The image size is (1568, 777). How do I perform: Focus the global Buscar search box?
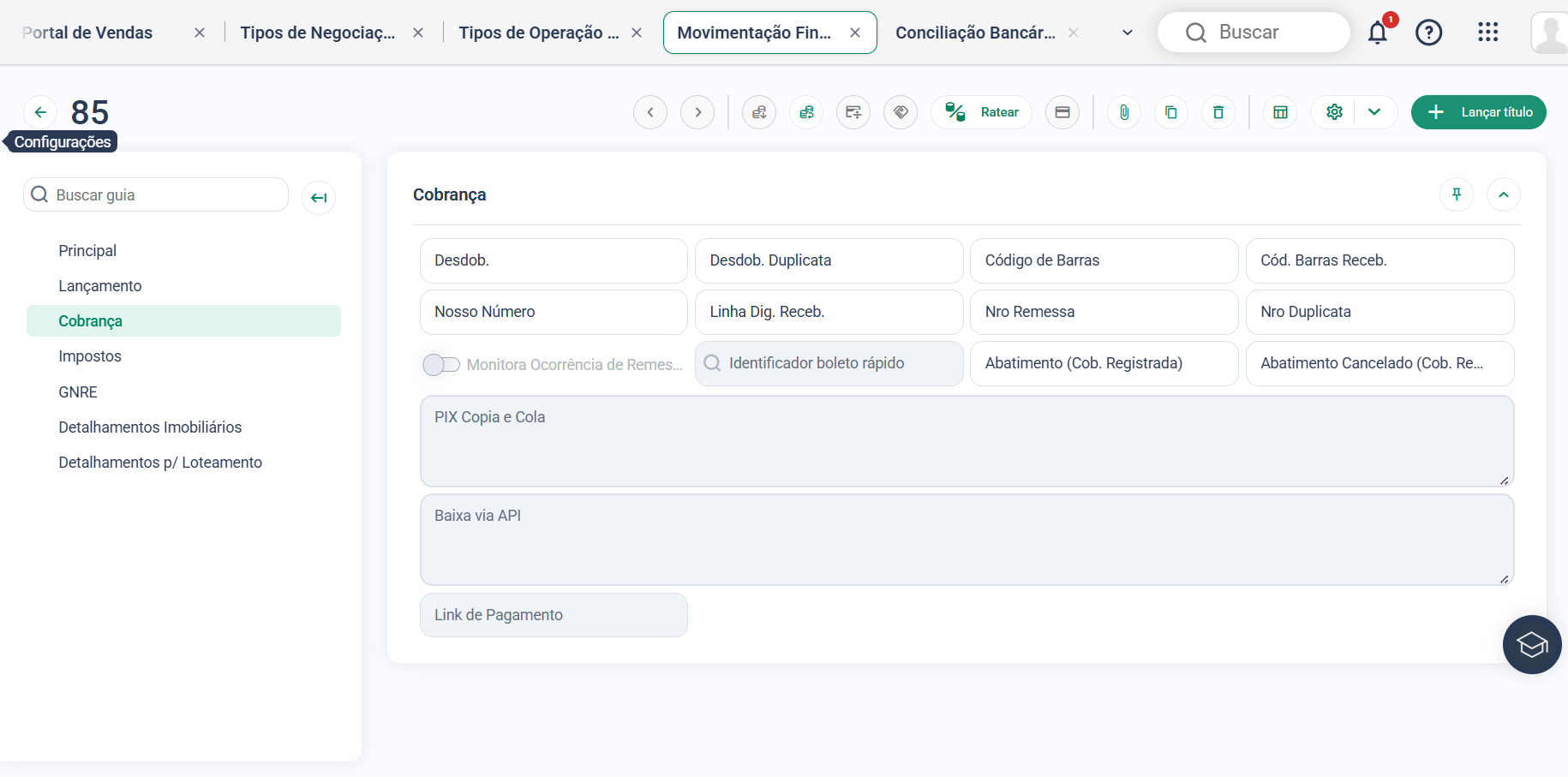pyautogui.click(x=1254, y=33)
